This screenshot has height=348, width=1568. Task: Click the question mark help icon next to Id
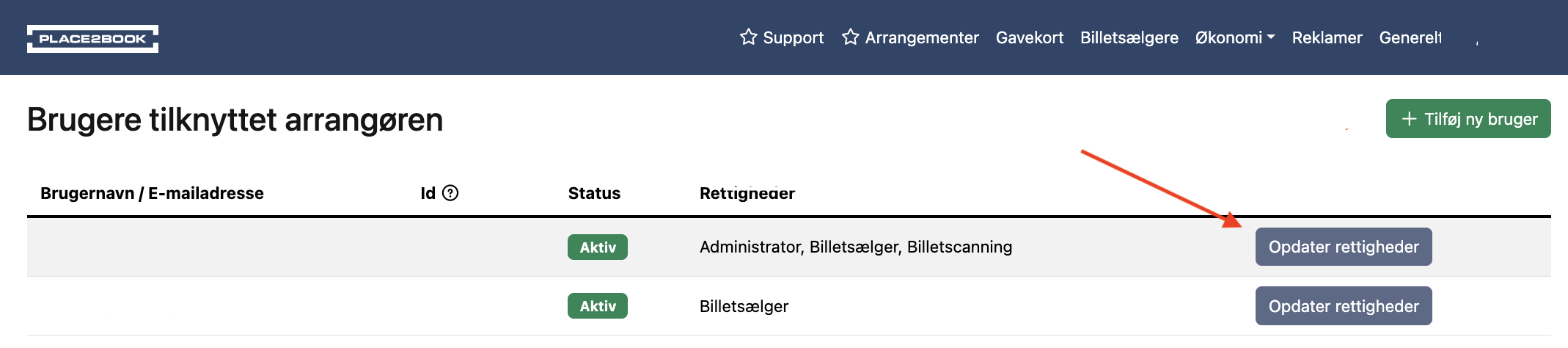tap(451, 193)
